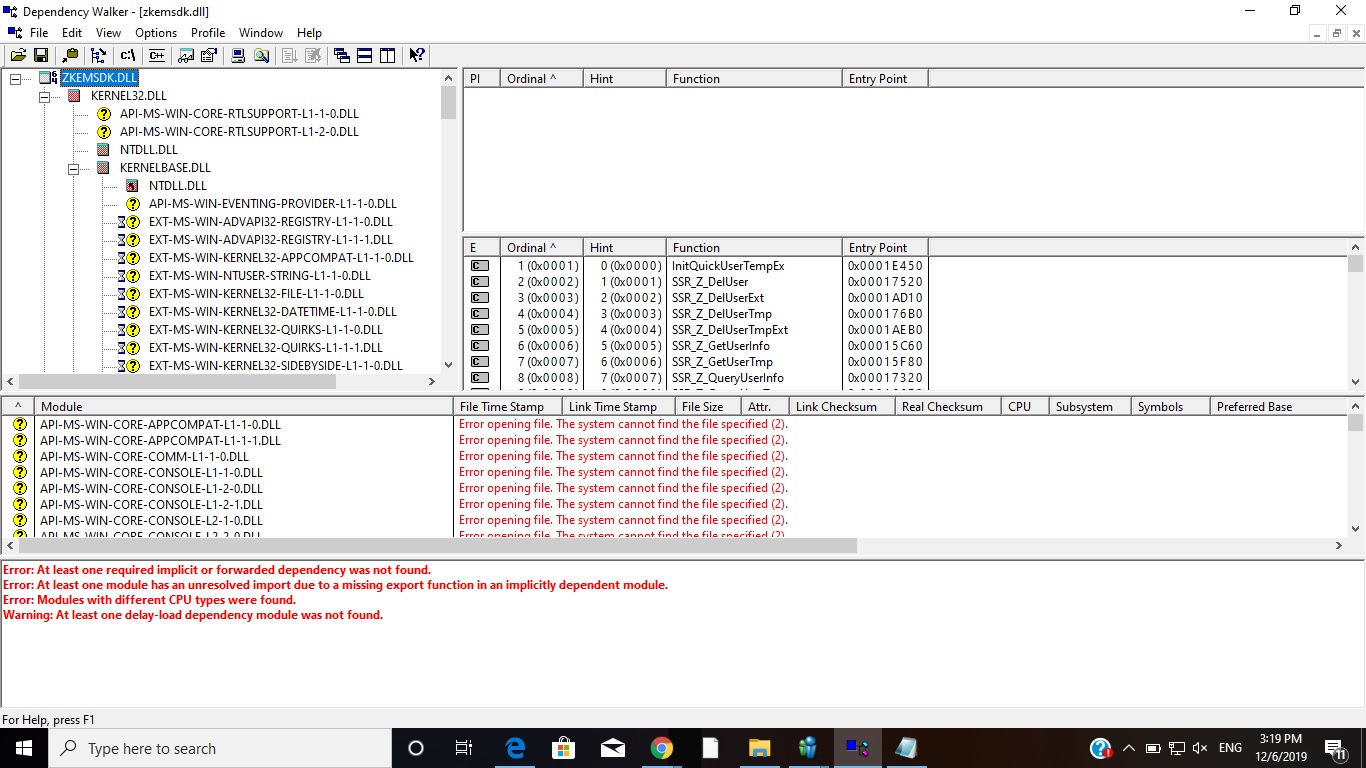This screenshot has width=1366, height=768.
Task: Click the module list horizontal scrollbar thumb
Action: point(437,546)
